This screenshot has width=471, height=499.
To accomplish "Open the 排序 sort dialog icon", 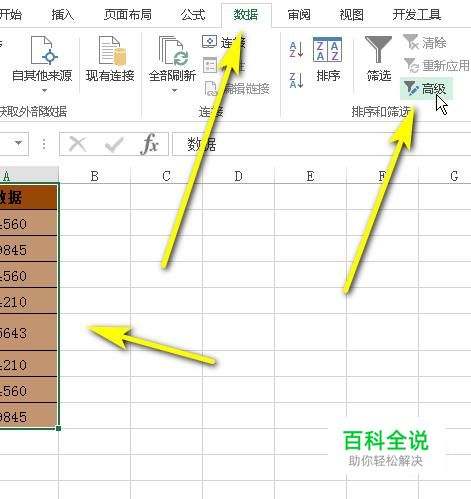I will click(328, 50).
